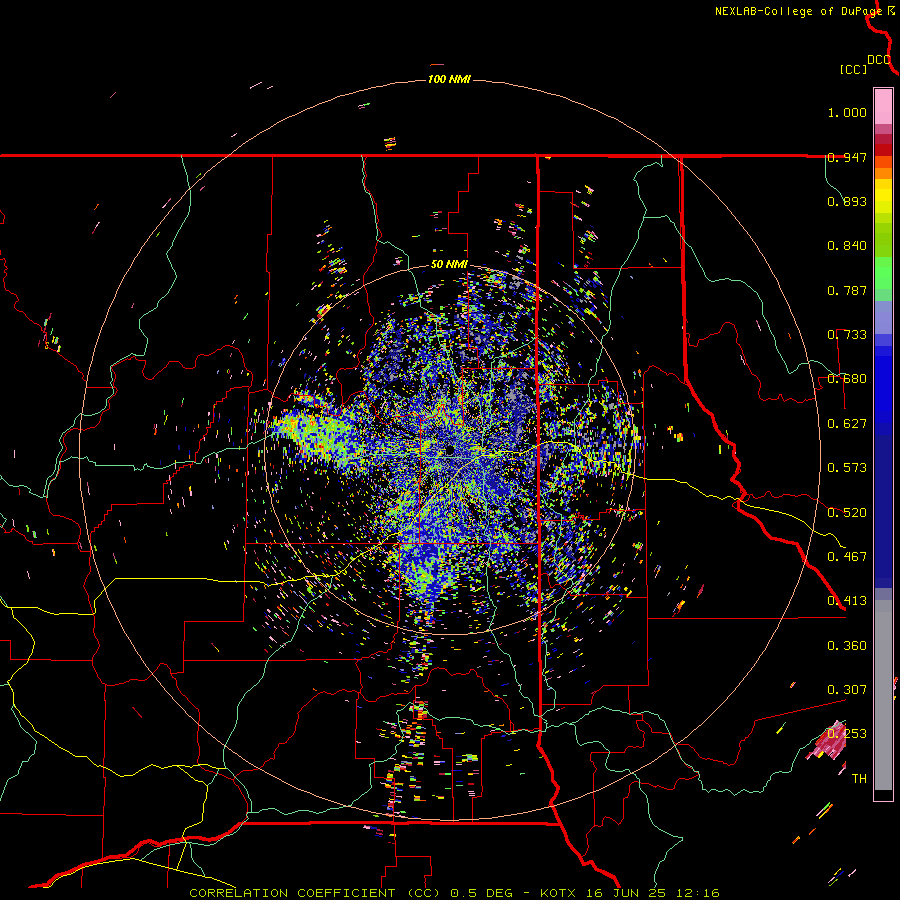Click the black radar site dot at map center
This screenshot has height=900, width=900.
(450, 451)
